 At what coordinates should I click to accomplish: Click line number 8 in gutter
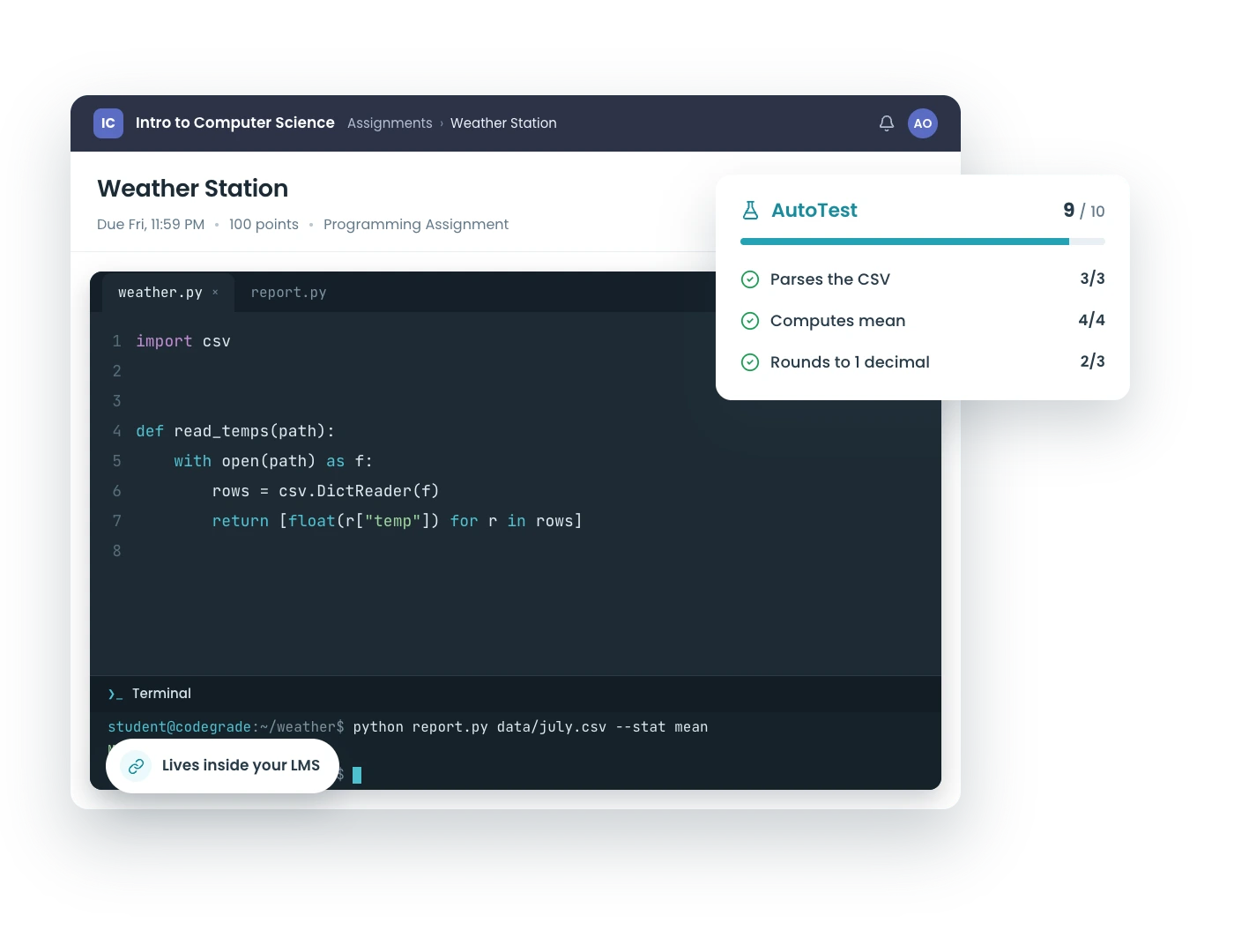point(116,551)
